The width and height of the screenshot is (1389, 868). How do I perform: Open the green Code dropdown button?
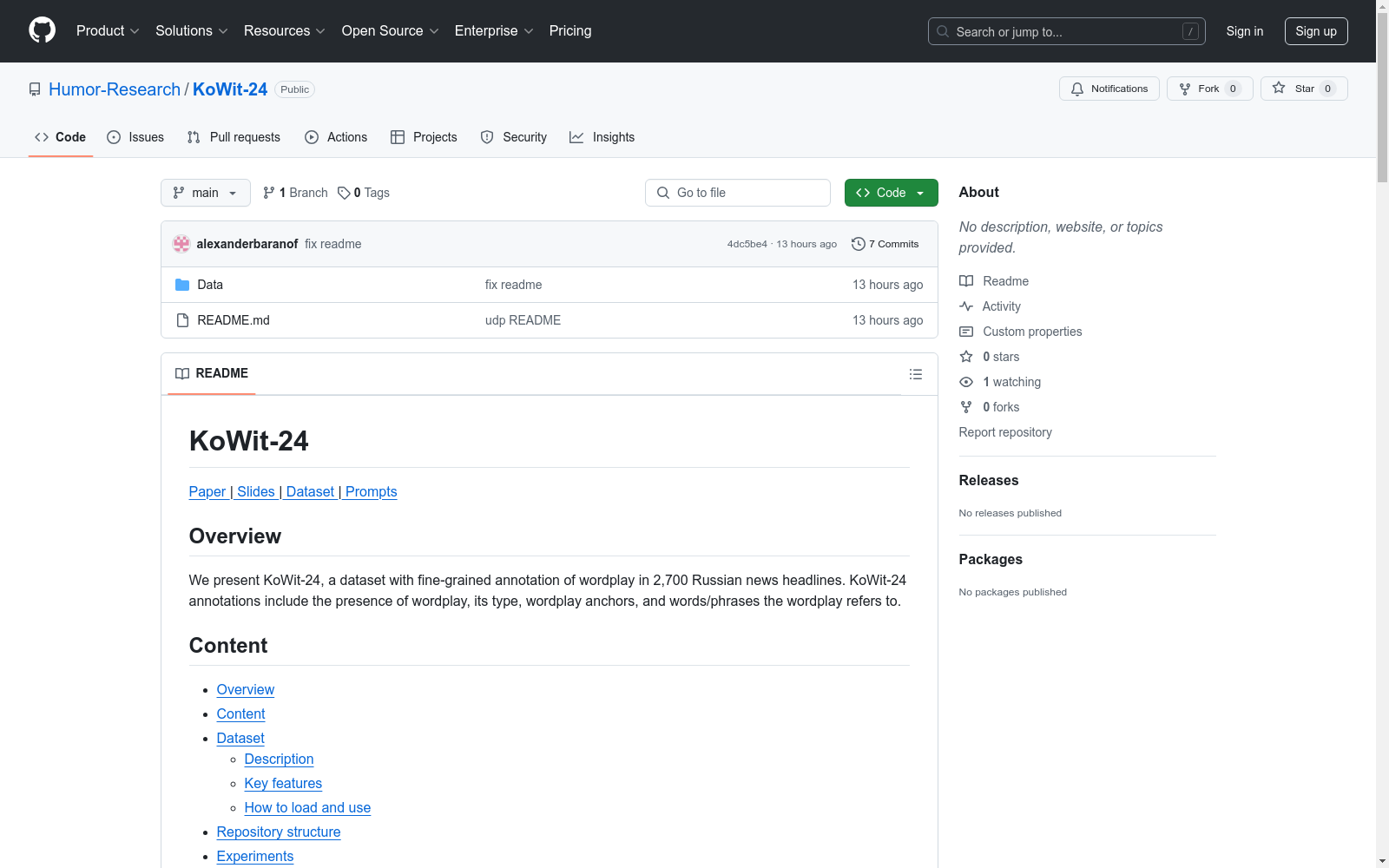pos(891,193)
